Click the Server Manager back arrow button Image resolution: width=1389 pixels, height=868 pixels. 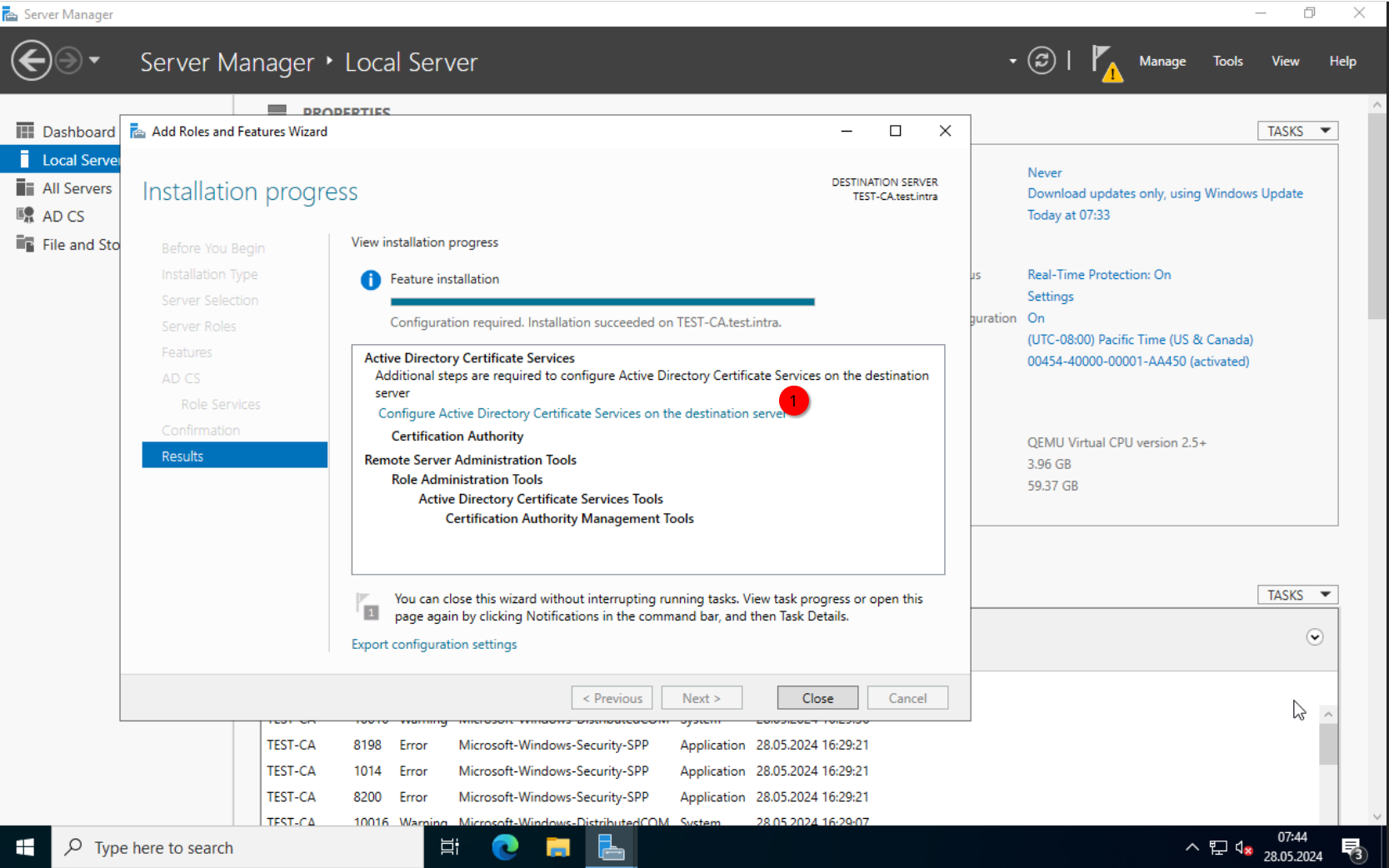tap(32, 61)
